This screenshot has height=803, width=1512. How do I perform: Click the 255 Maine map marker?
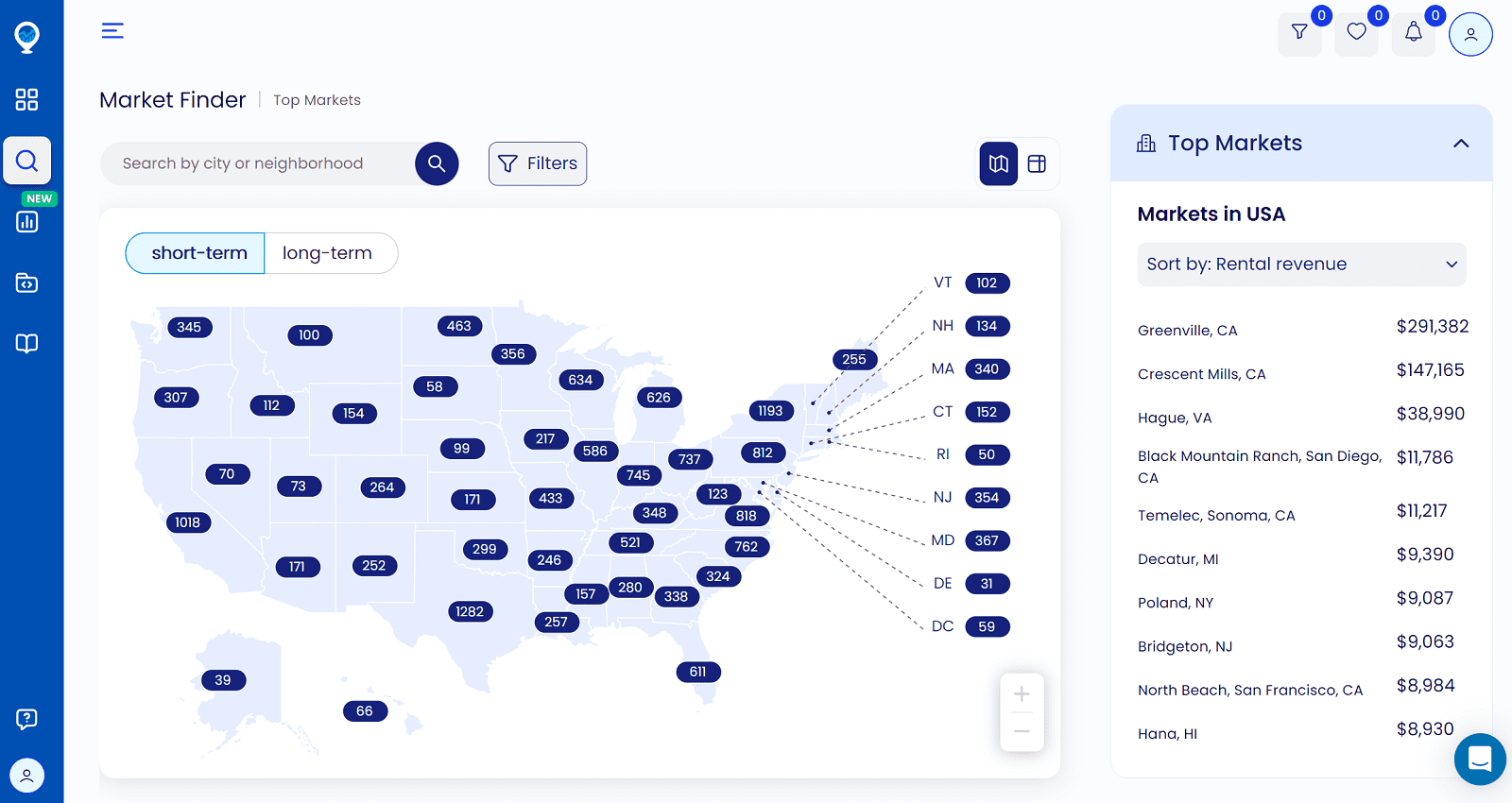pyautogui.click(x=854, y=359)
